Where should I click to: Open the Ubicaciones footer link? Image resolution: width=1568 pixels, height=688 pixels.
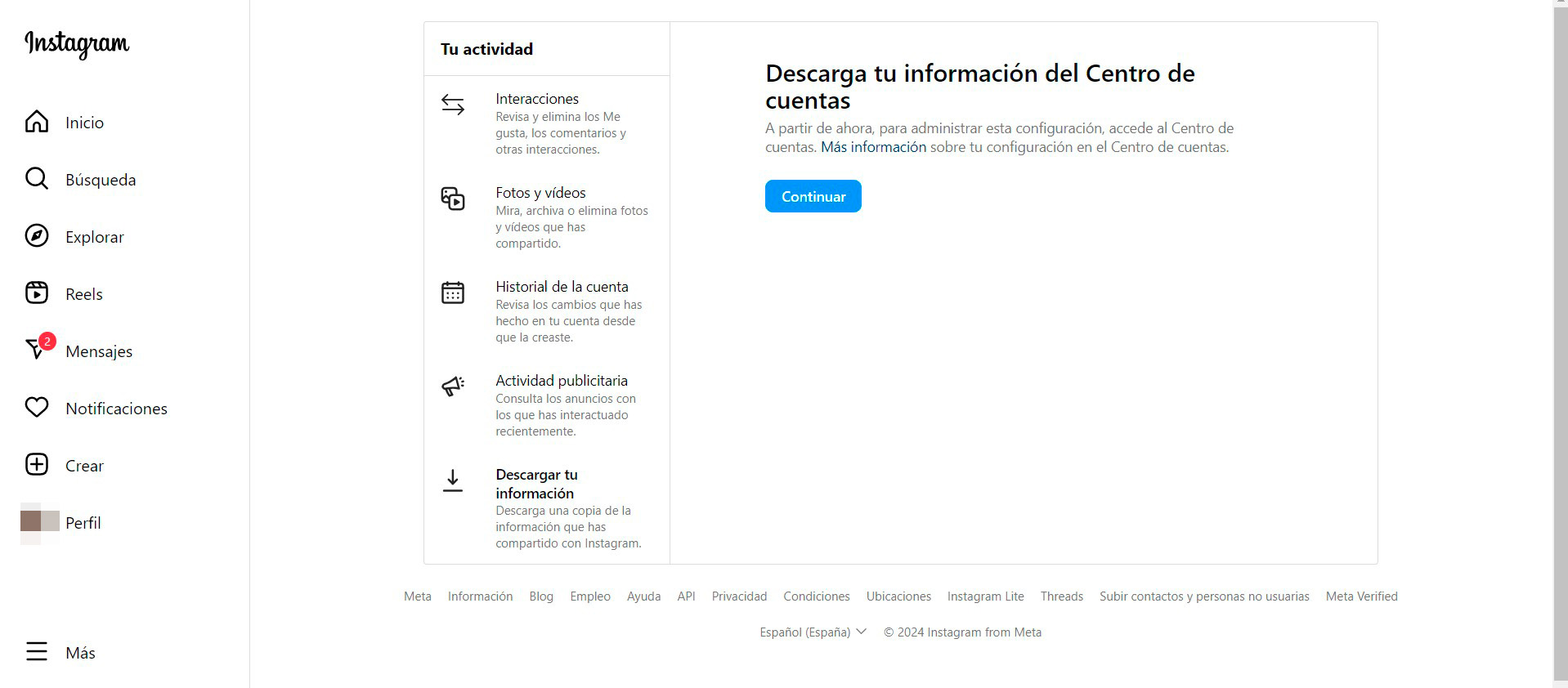click(x=899, y=596)
